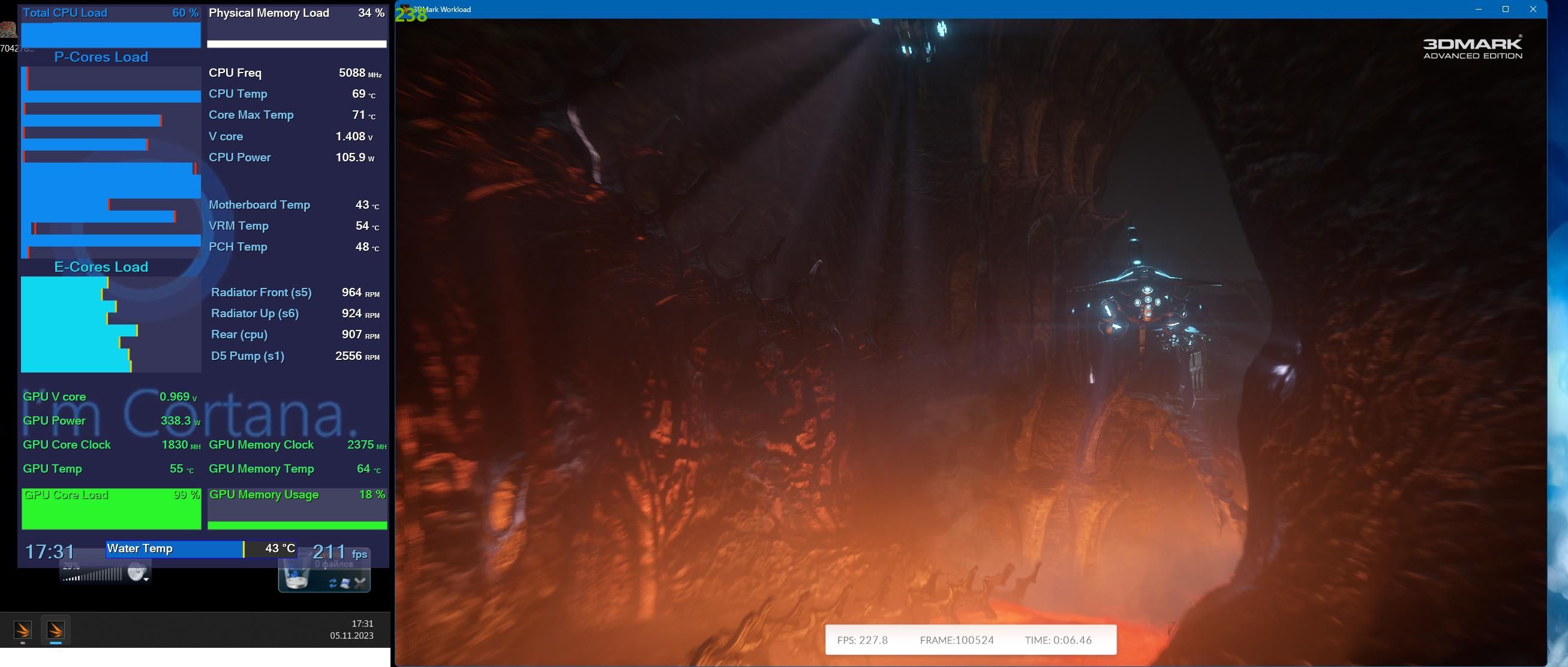The width and height of the screenshot is (1568, 667).
Task: Open the volume gadget dropdown arrow
Action: tap(146, 580)
